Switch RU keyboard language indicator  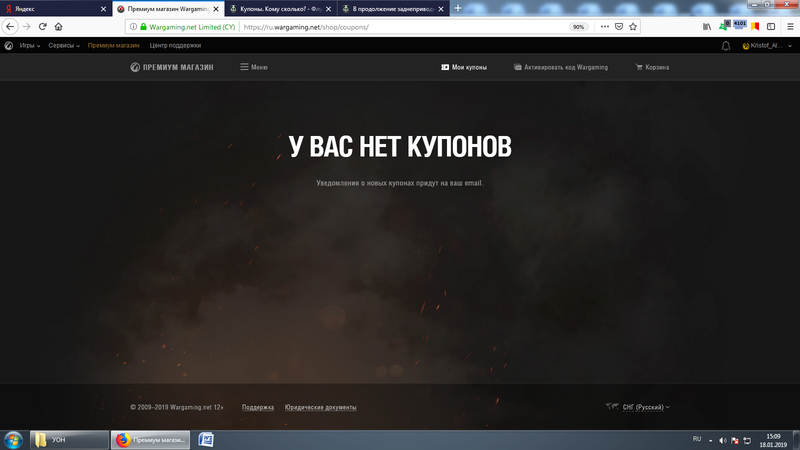[x=697, y=439]
